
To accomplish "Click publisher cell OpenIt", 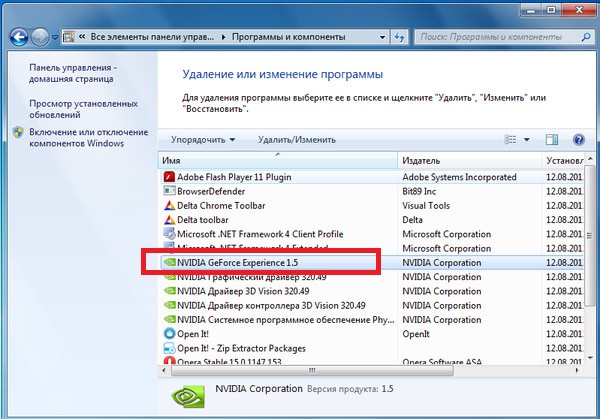I will click(416, 334).
